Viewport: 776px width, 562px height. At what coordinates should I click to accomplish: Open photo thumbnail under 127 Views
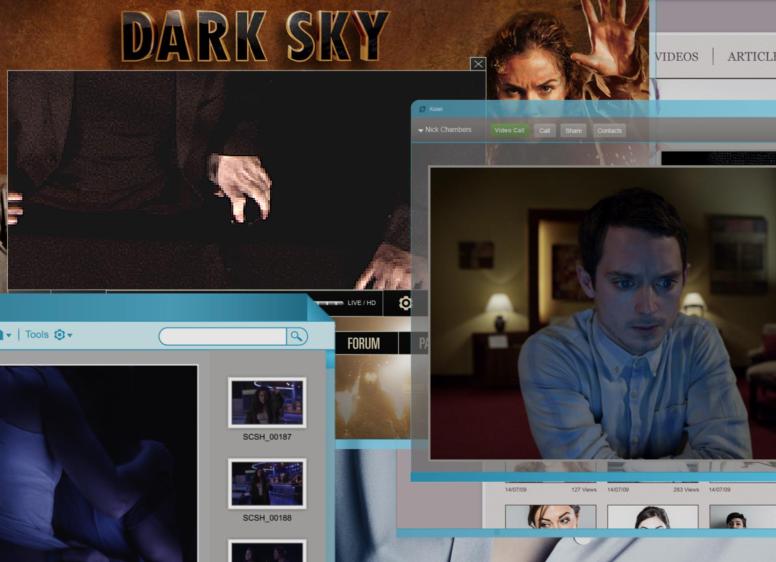(x=550, y=516)
